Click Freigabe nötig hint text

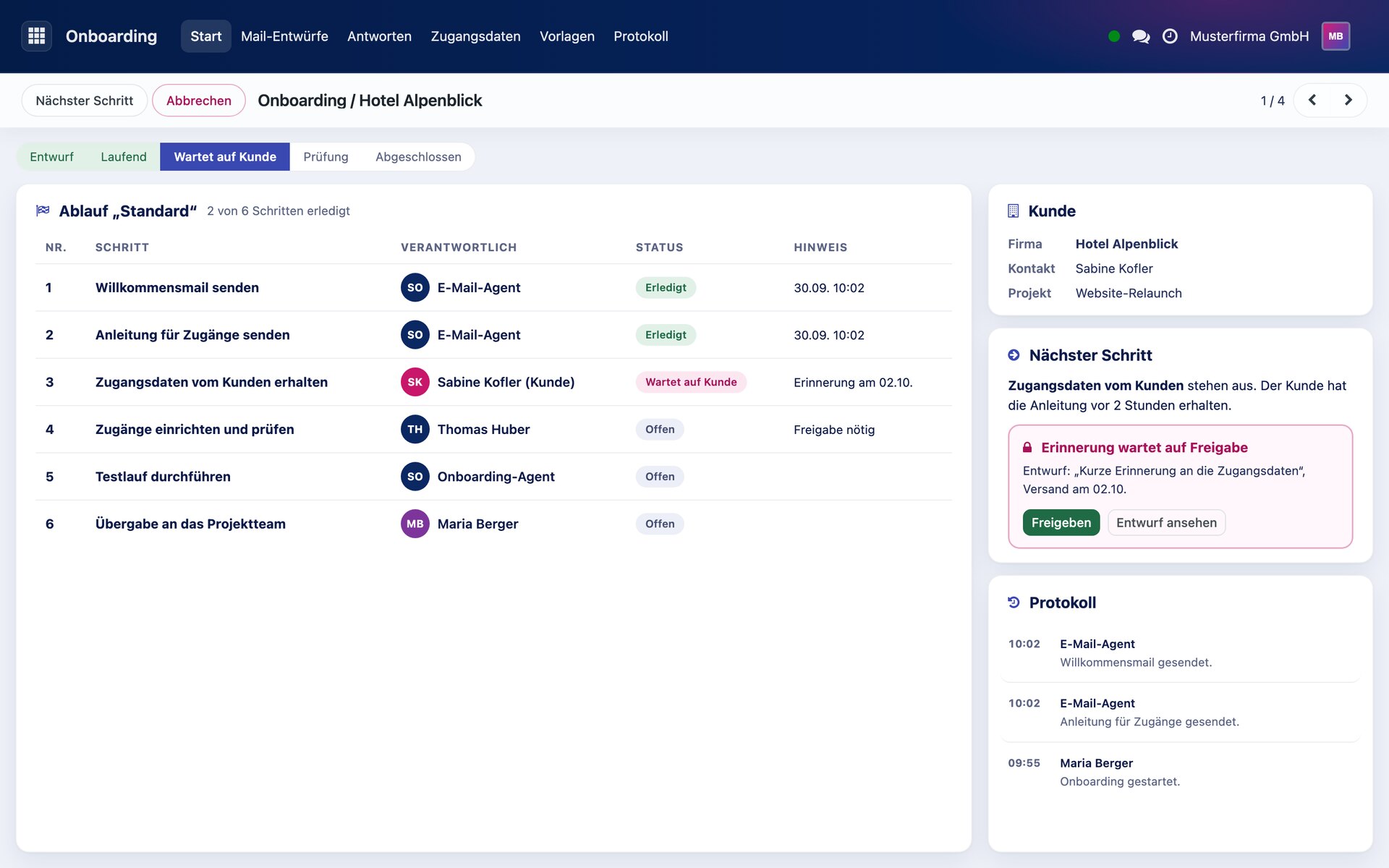[834, 430]
